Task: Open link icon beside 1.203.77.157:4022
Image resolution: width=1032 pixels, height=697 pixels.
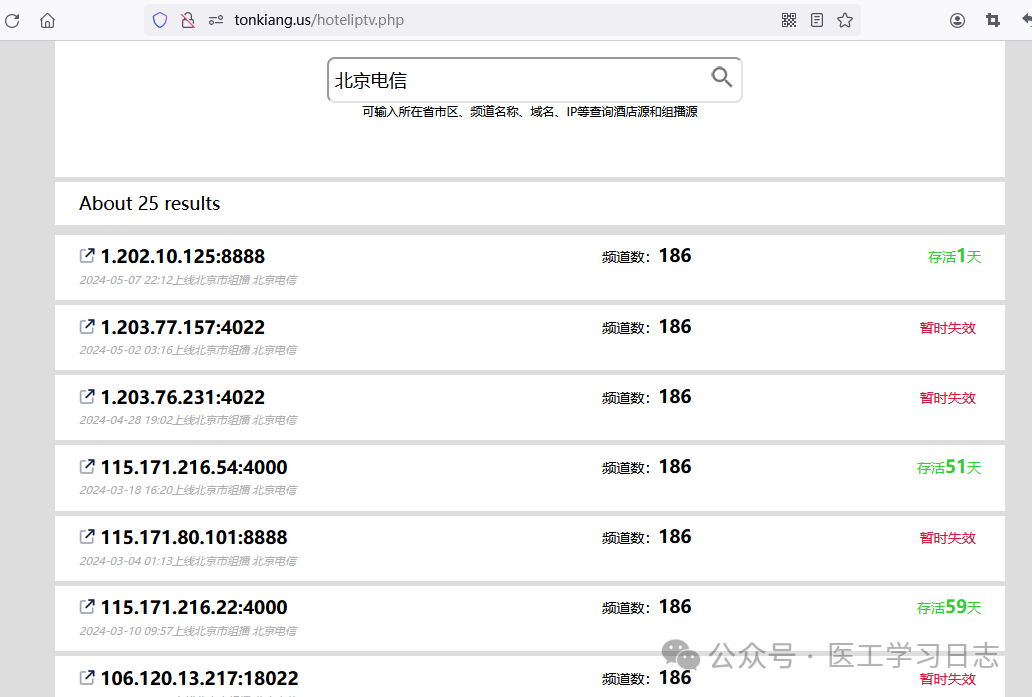Action: (x=87, y=326)
